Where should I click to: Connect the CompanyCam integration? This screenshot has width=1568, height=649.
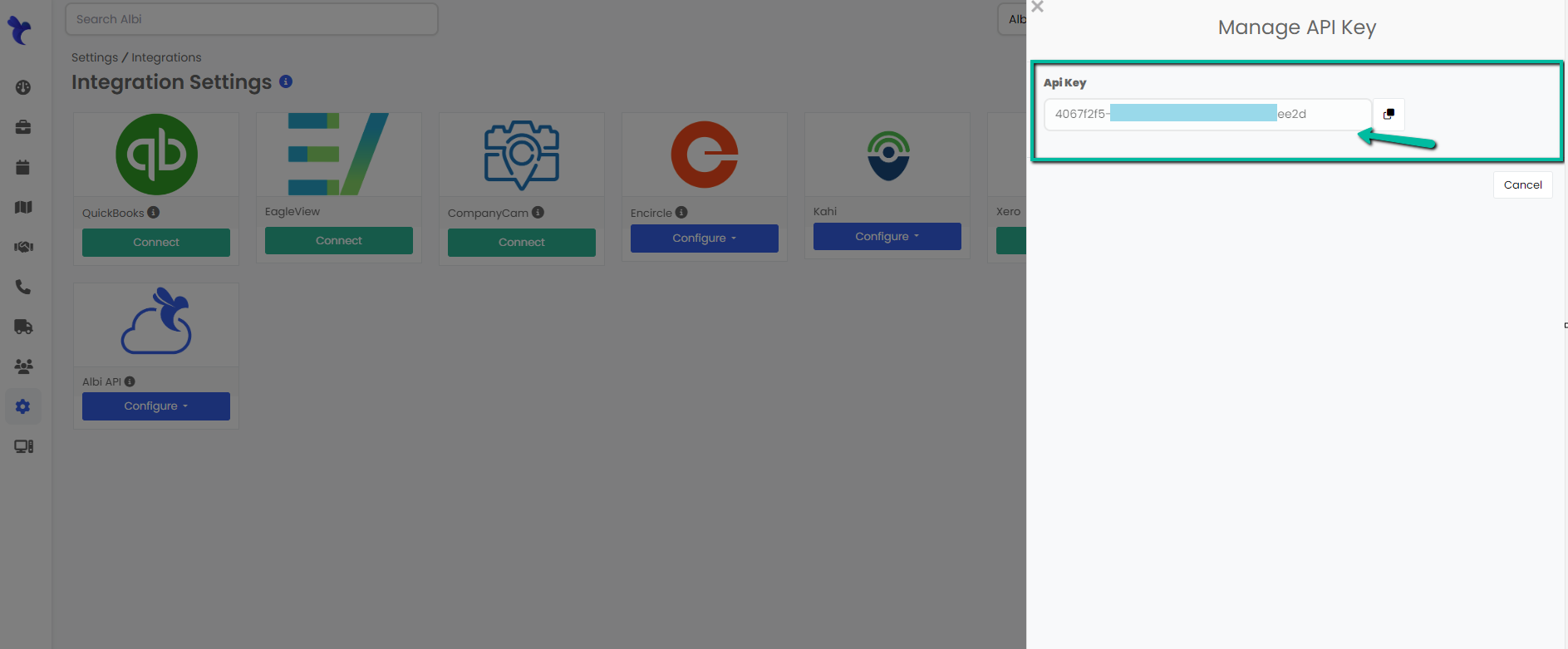(522, 243)
